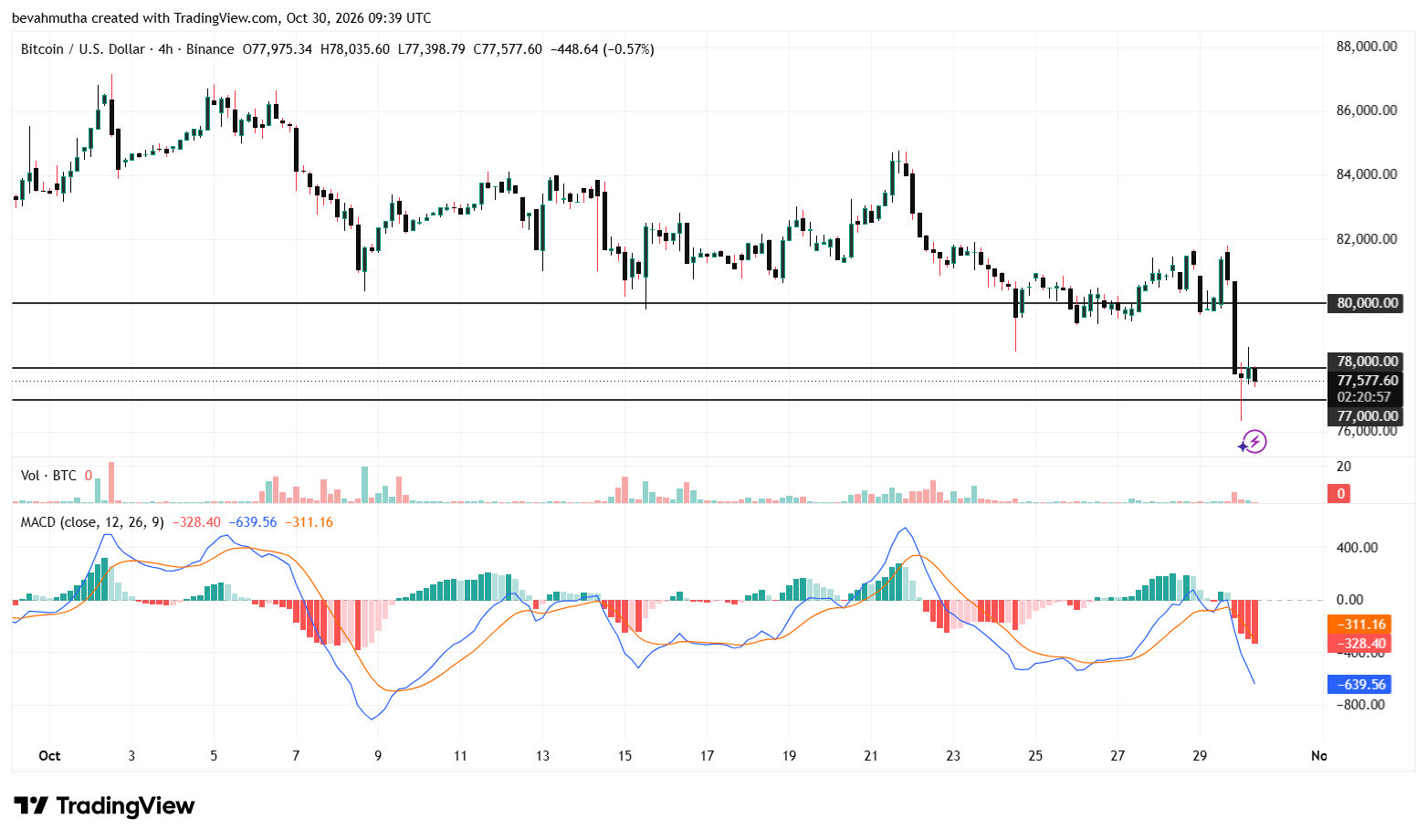
Task: Click the 82,000.00 price axis label
Action: [x=1367, y=239]
